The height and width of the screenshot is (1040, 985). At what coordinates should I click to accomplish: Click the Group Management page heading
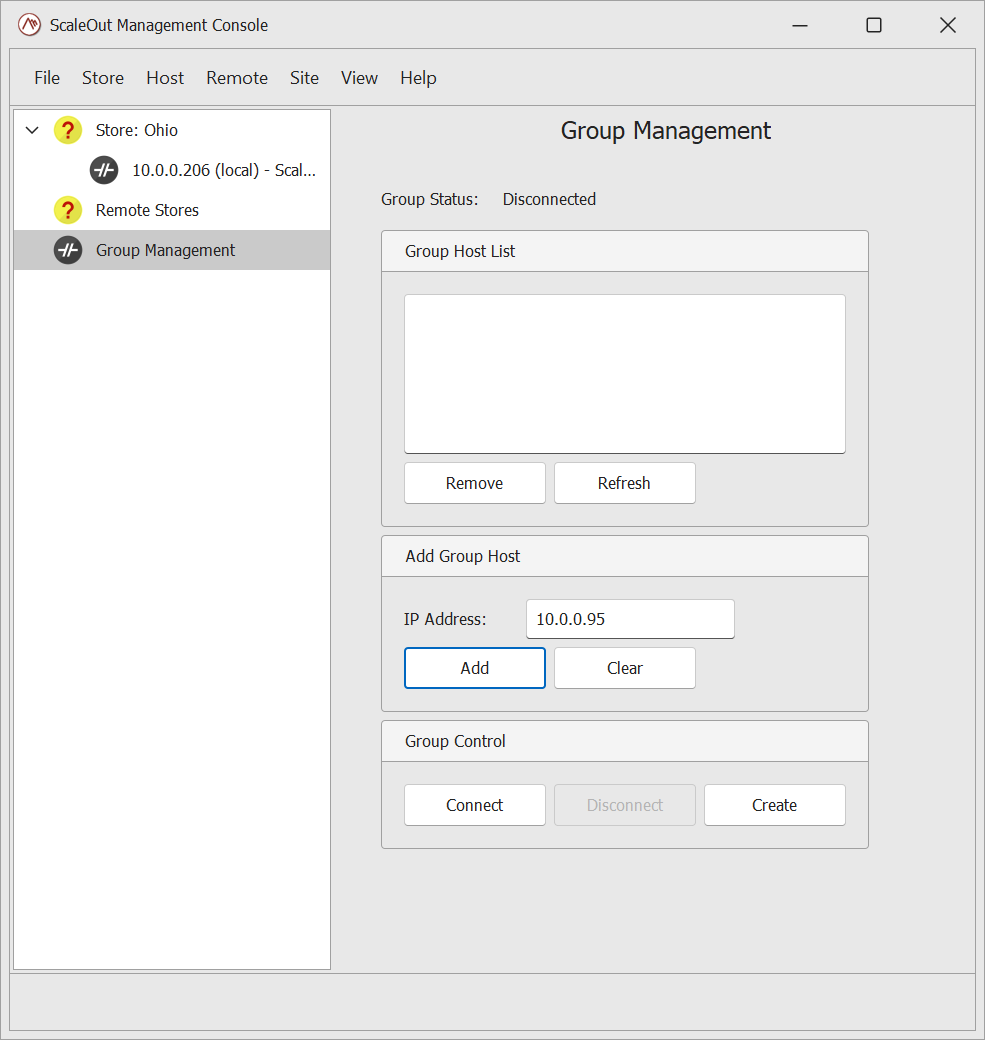coord(666,131)
